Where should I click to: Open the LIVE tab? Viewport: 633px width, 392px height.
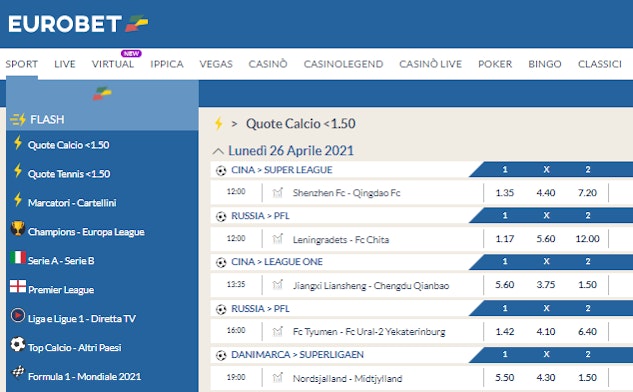(x=65, y=64)
